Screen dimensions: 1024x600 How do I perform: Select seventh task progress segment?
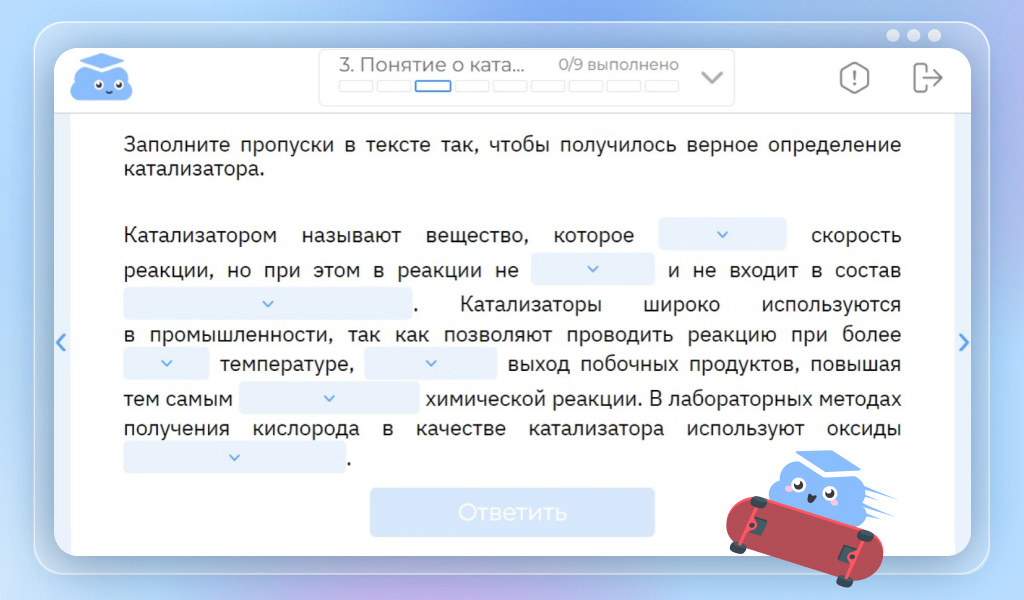click(586, 86)
